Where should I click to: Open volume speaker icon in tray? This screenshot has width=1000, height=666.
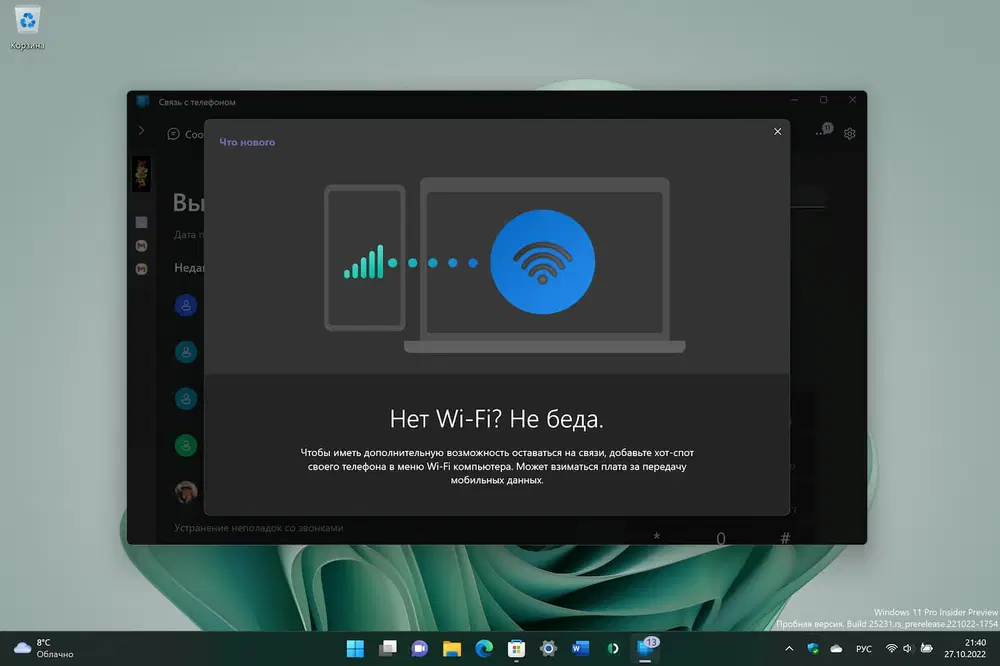[x=908, y=649]
